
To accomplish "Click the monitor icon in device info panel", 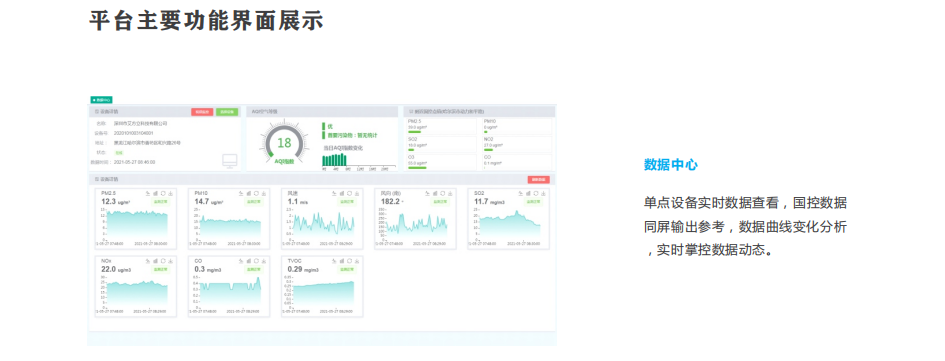I will click(230, 161).
